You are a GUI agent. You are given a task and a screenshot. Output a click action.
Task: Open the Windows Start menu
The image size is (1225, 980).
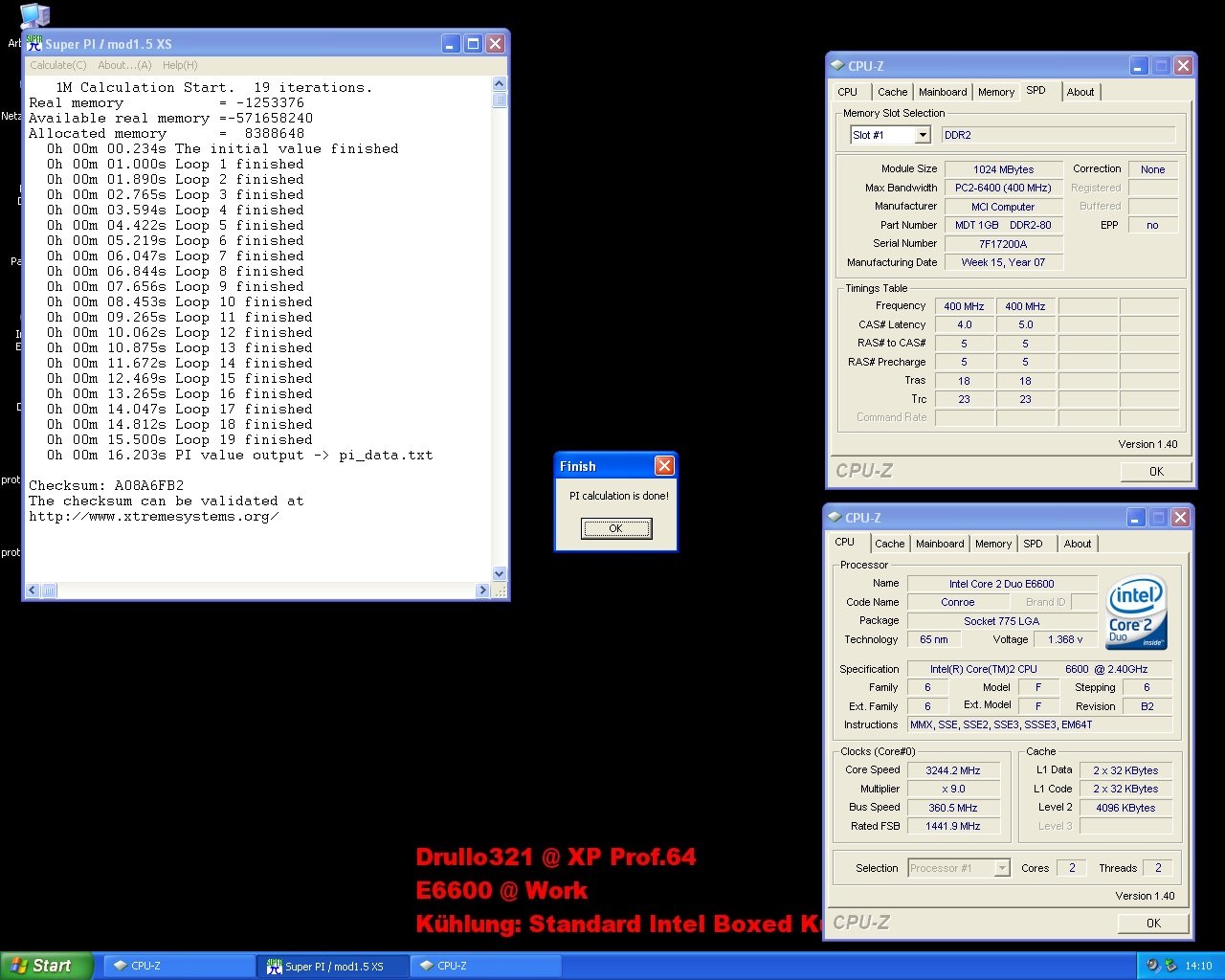(x=46, y=966)
